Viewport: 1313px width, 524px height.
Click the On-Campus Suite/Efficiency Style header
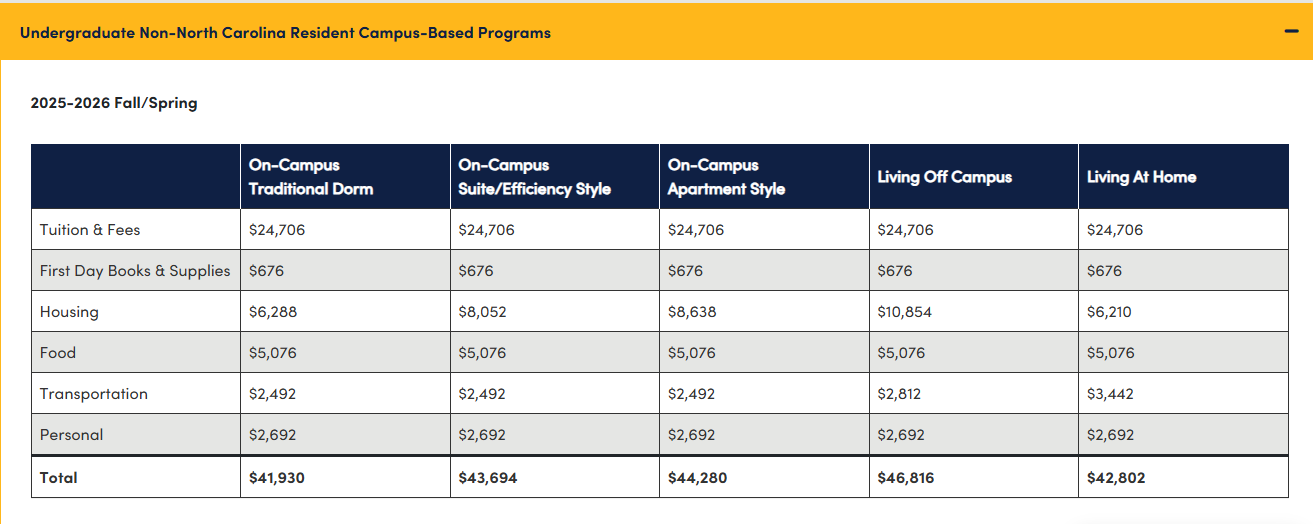[534, 177]
